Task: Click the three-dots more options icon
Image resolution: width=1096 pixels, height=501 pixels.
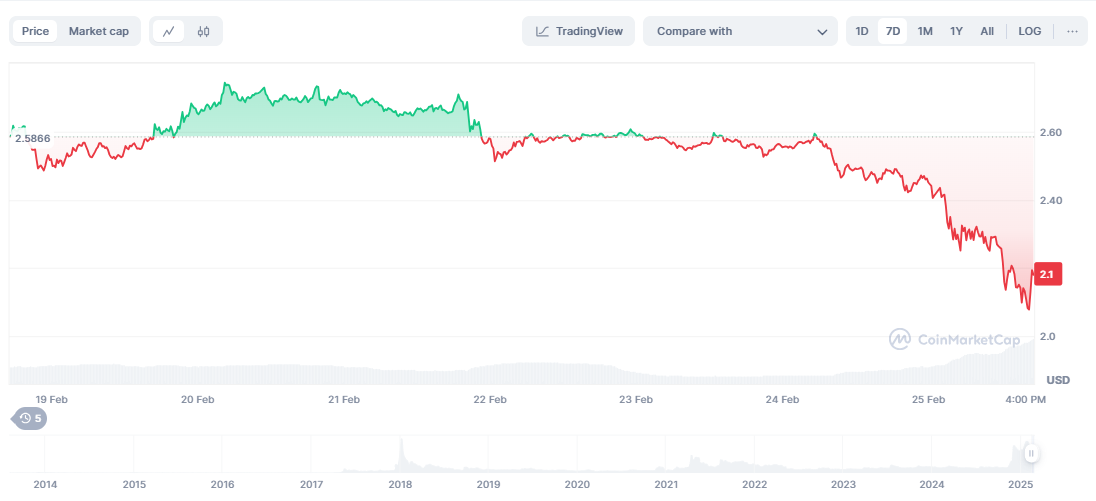Action: tap(1072, 31)
